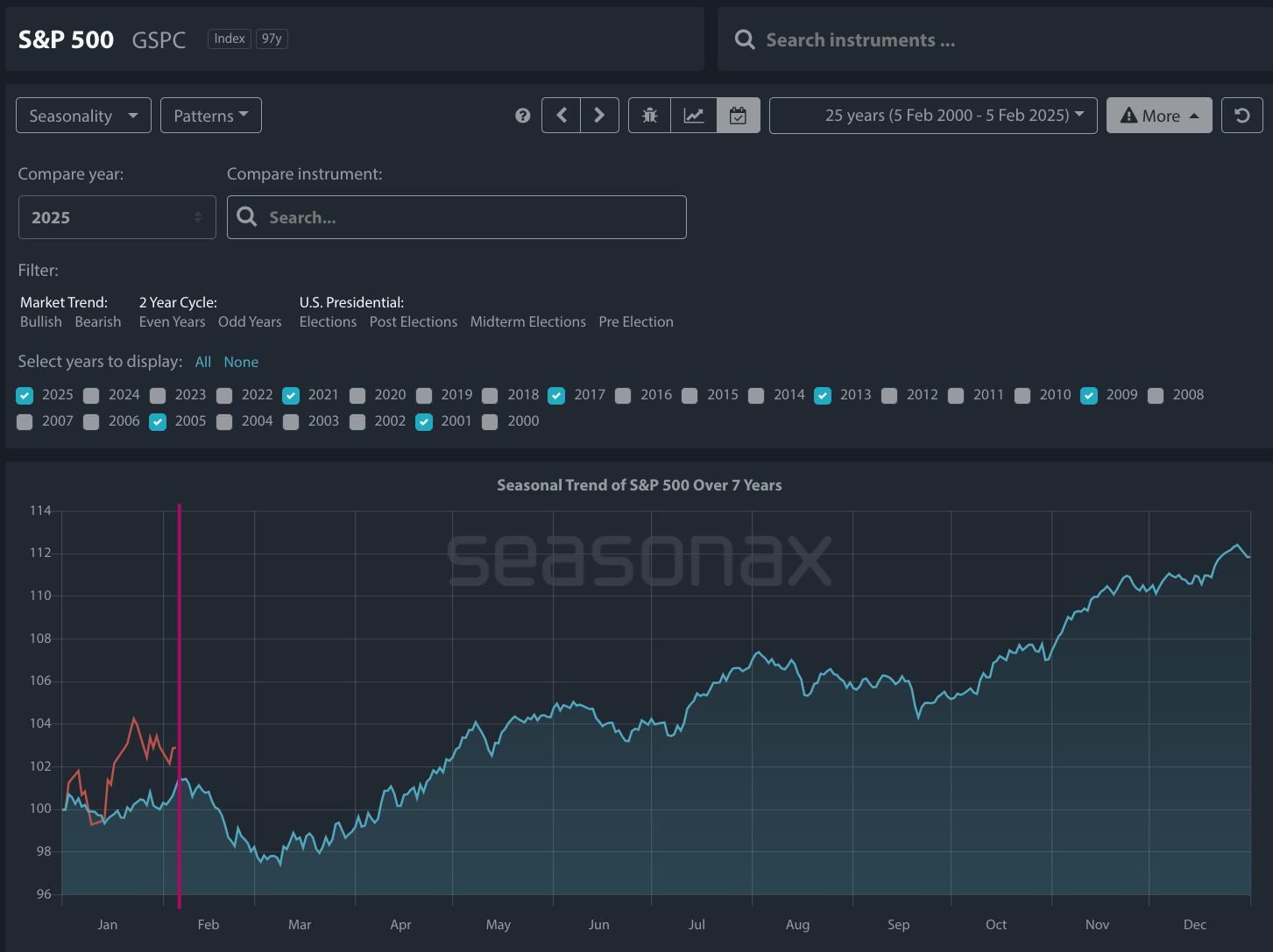Uncheck the 2021 year checkbox

pyautogui.click(x=291, y=395)
